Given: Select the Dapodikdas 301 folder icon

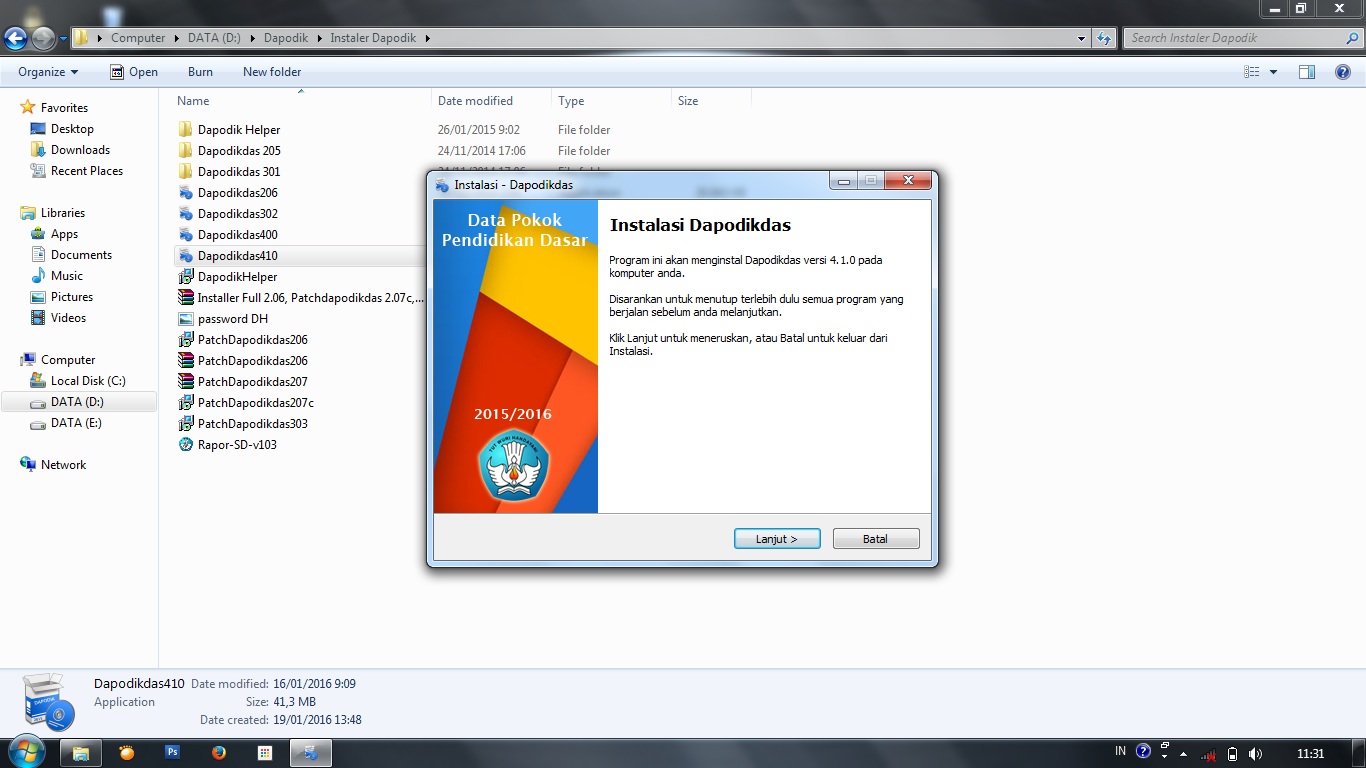Looking at the screenshot, I should (185, 172).
